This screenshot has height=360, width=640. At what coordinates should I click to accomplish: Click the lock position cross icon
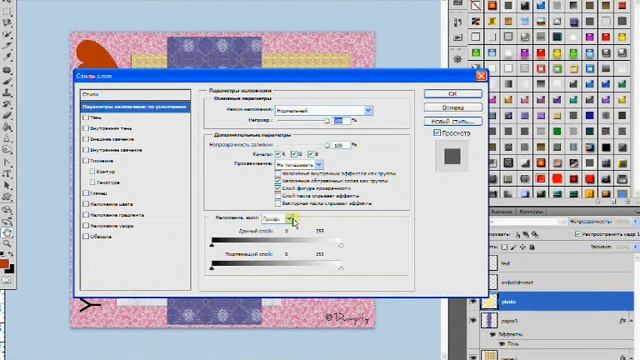point(523,247)
